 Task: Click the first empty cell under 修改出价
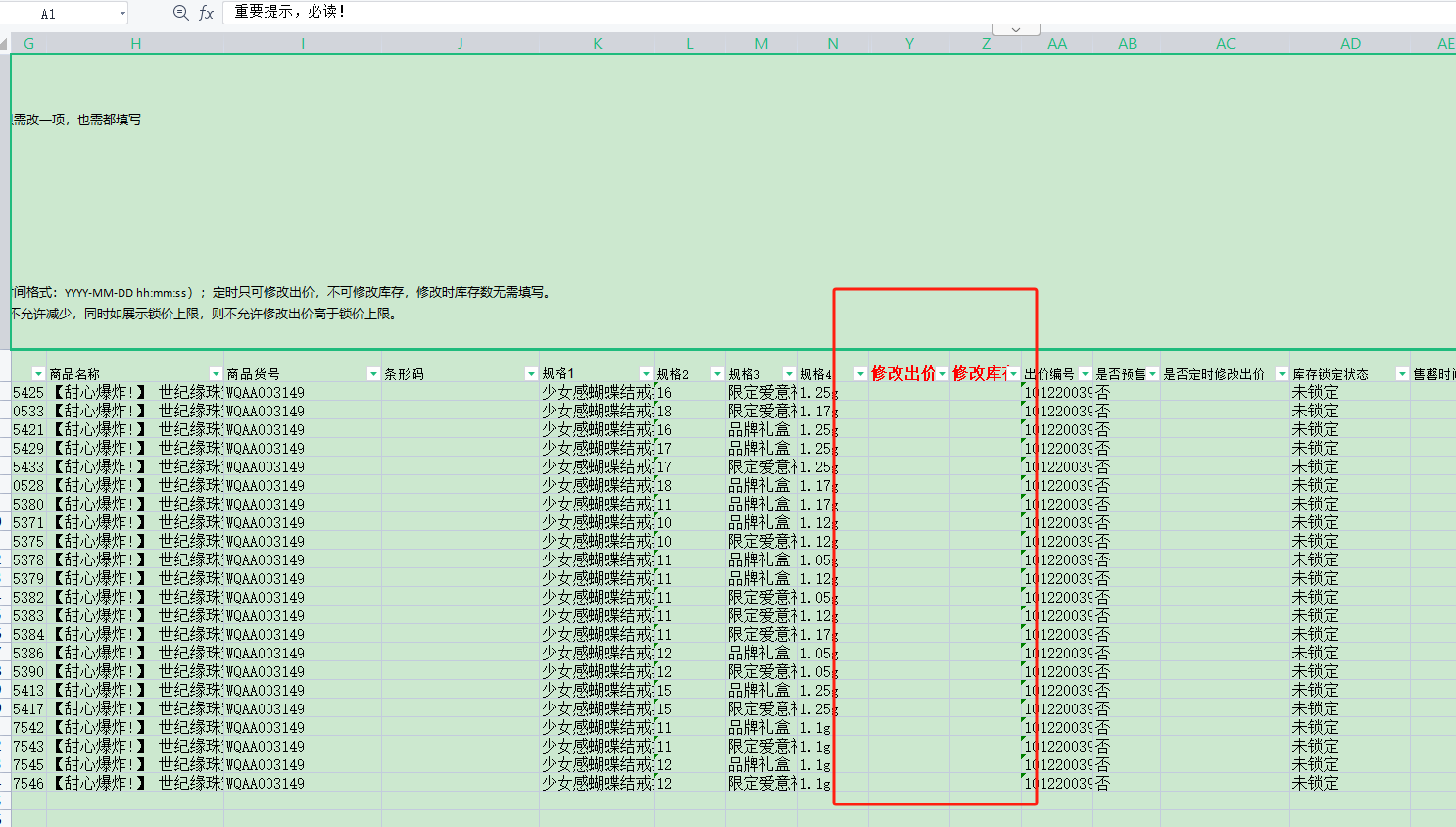coord(908,393)
